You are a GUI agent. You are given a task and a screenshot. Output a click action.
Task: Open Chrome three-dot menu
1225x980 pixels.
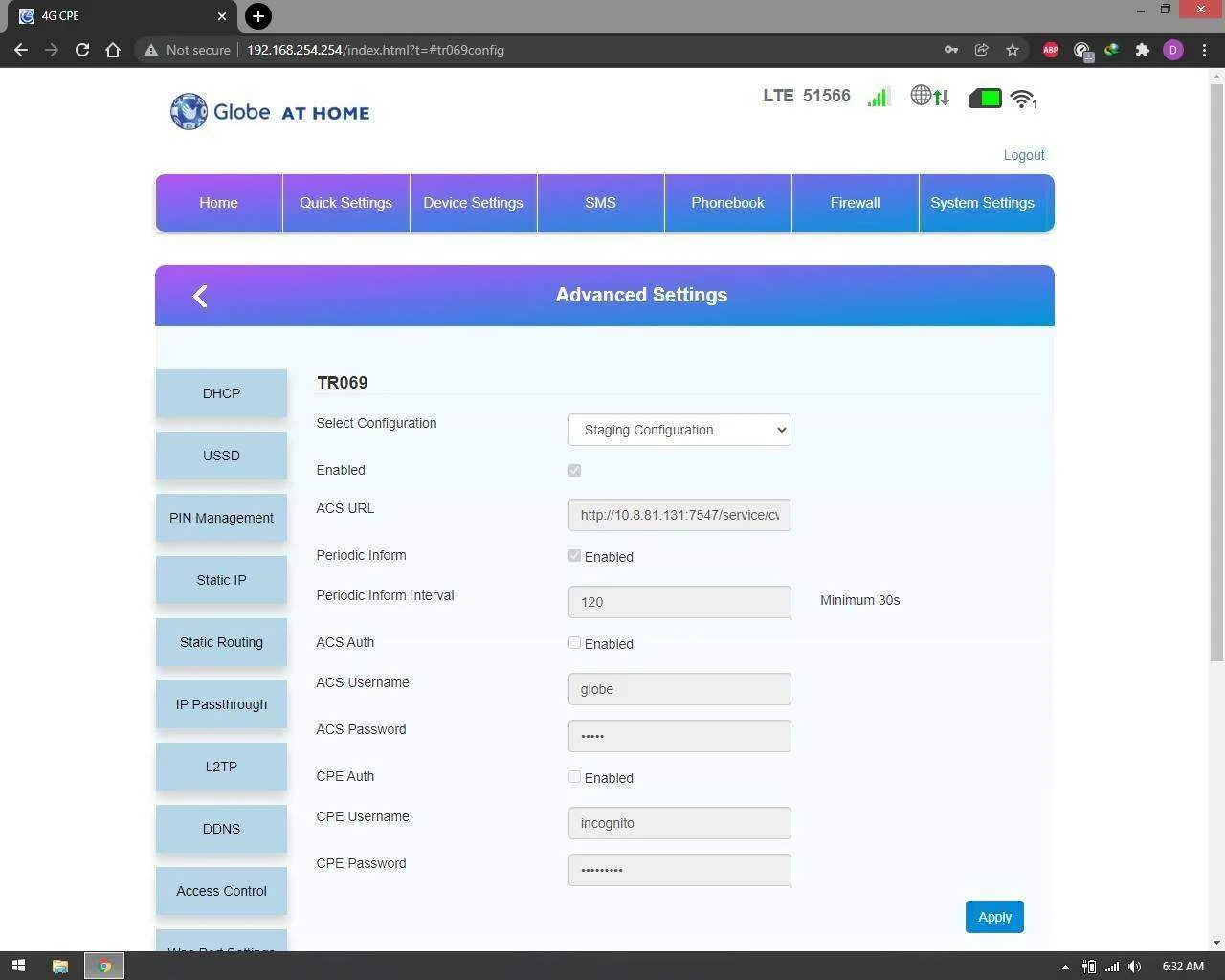pyautogui.click(x=1204, y=50)
